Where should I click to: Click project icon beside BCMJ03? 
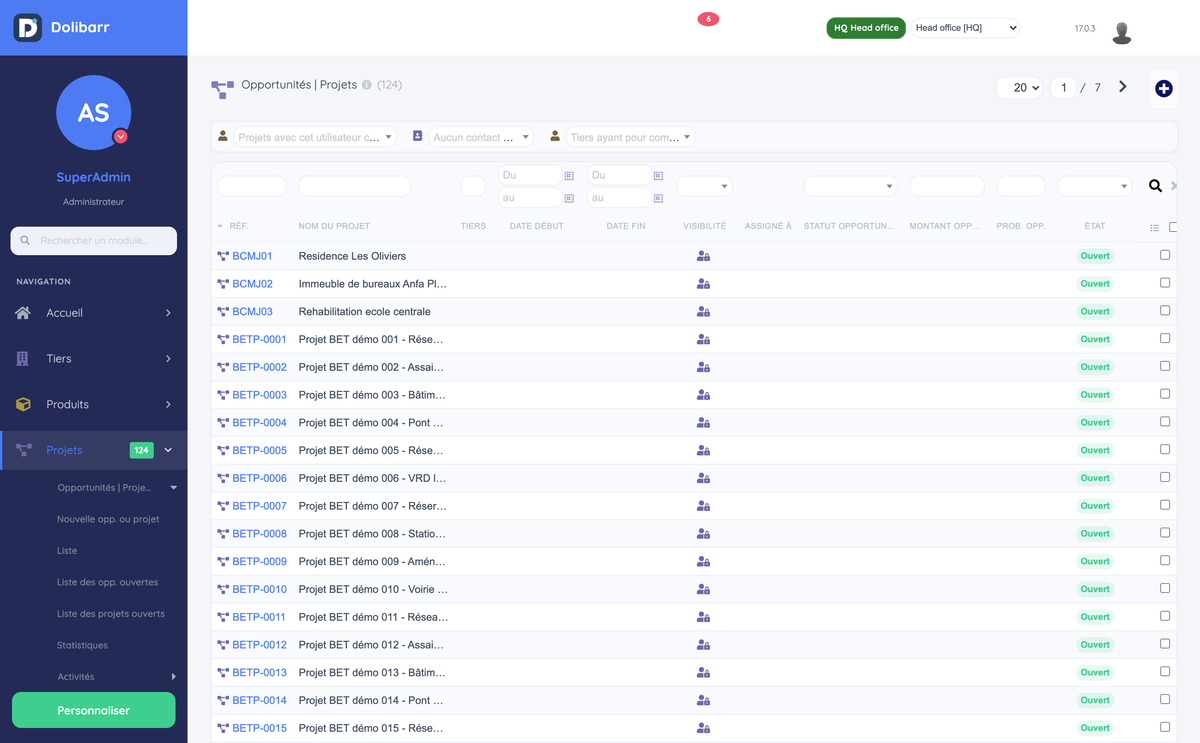pyautogui.click(x=223, y=312)
